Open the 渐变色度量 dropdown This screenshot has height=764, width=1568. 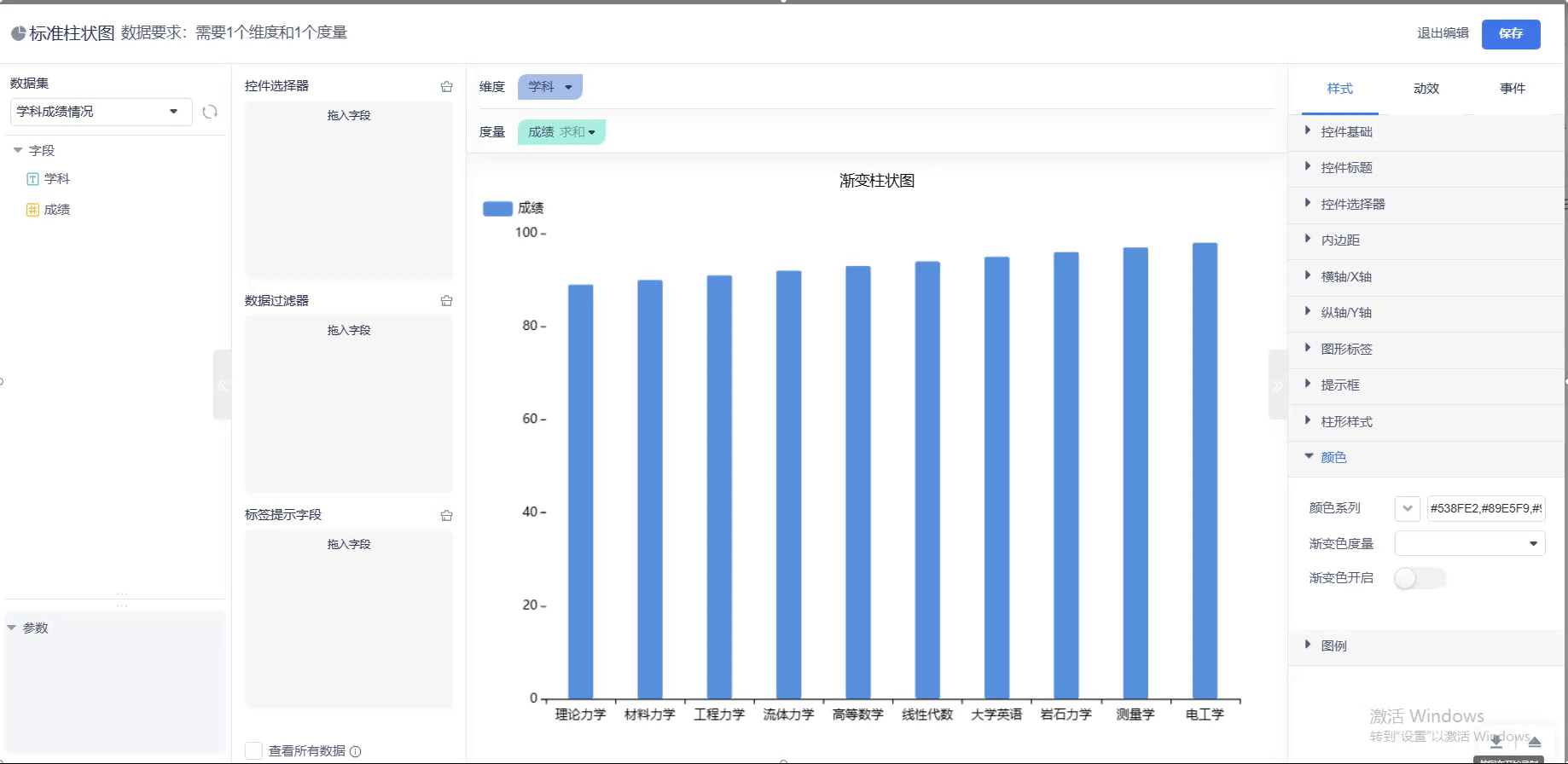pos(1469,543)
